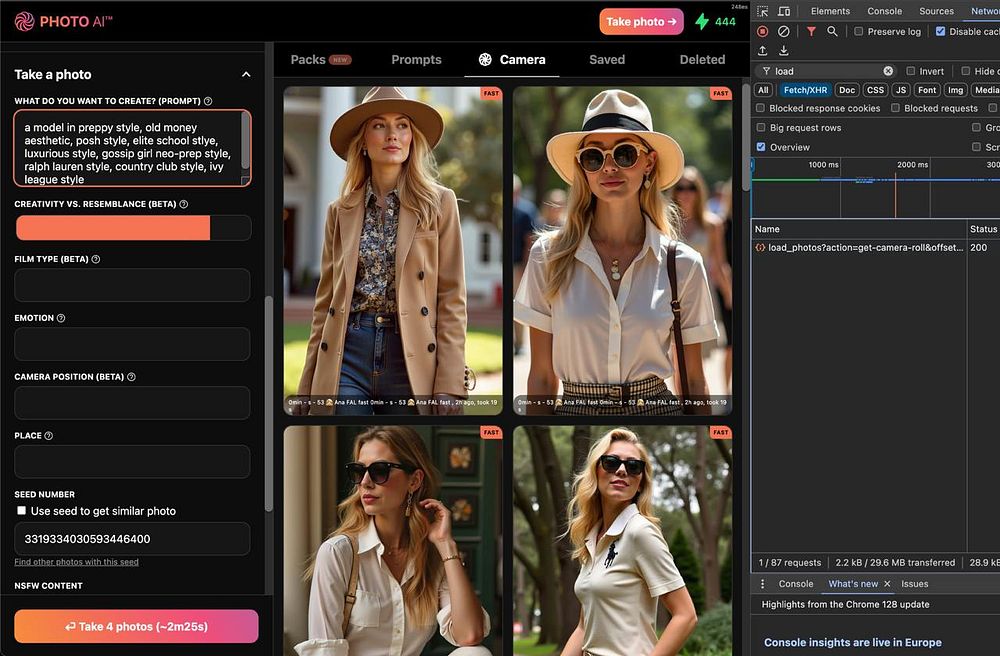Viewport: 1000px width, 656px height.
Task: Open the network search magnifier
Action: click(832, 31)
